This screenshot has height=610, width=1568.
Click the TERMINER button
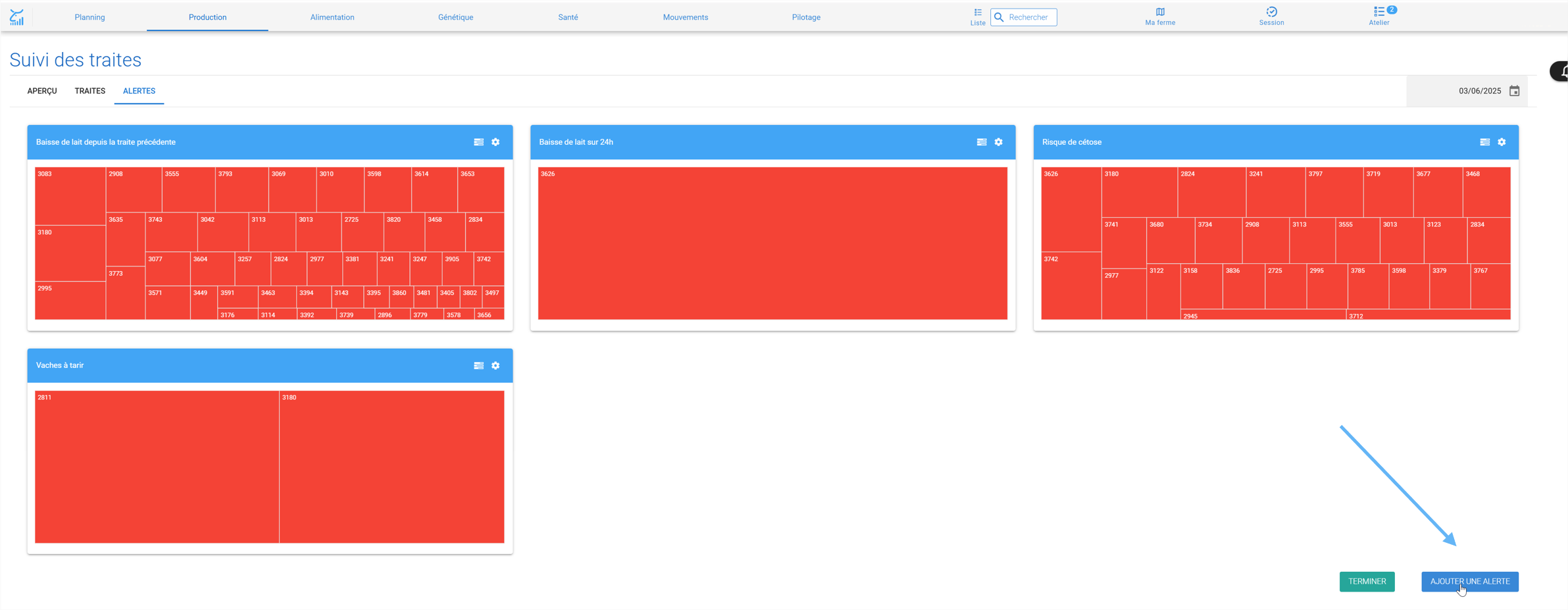coord(1367,582)
